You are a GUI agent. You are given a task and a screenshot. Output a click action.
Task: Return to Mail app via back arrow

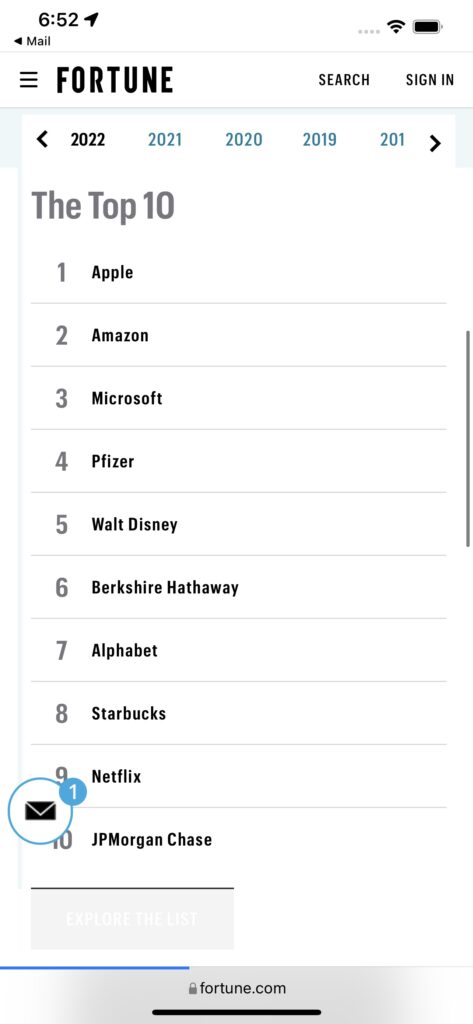tap(32, 41)
